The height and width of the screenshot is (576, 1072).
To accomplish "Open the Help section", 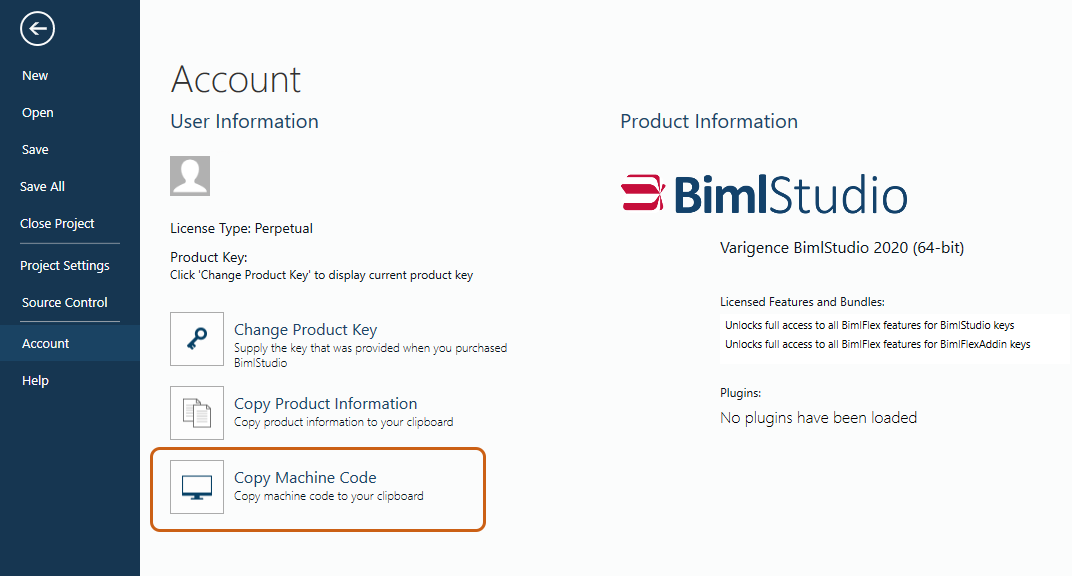I will pos(36,381).
